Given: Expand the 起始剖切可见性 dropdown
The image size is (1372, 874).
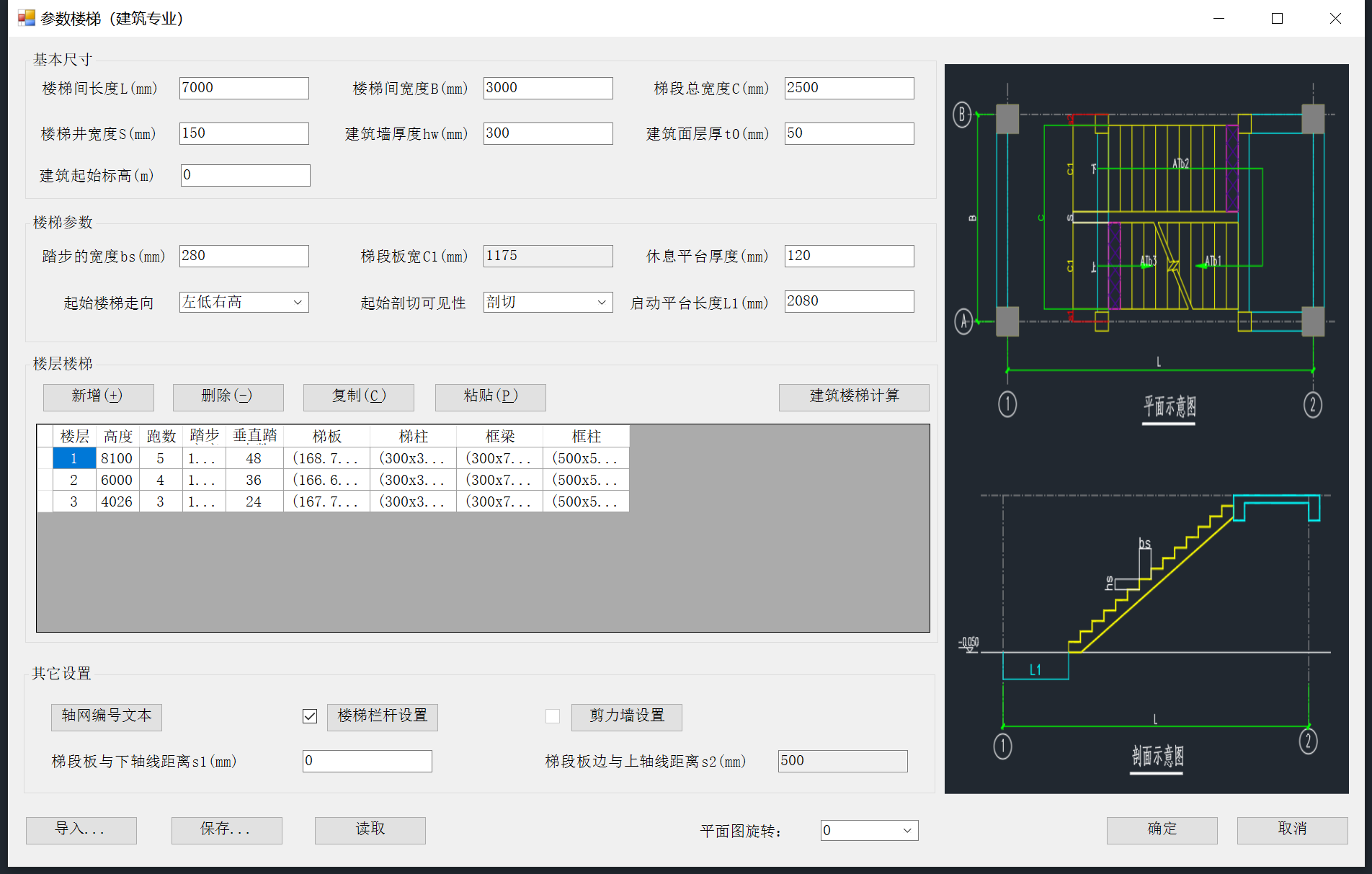Looking at the screenshot, I should pos(548,303).
